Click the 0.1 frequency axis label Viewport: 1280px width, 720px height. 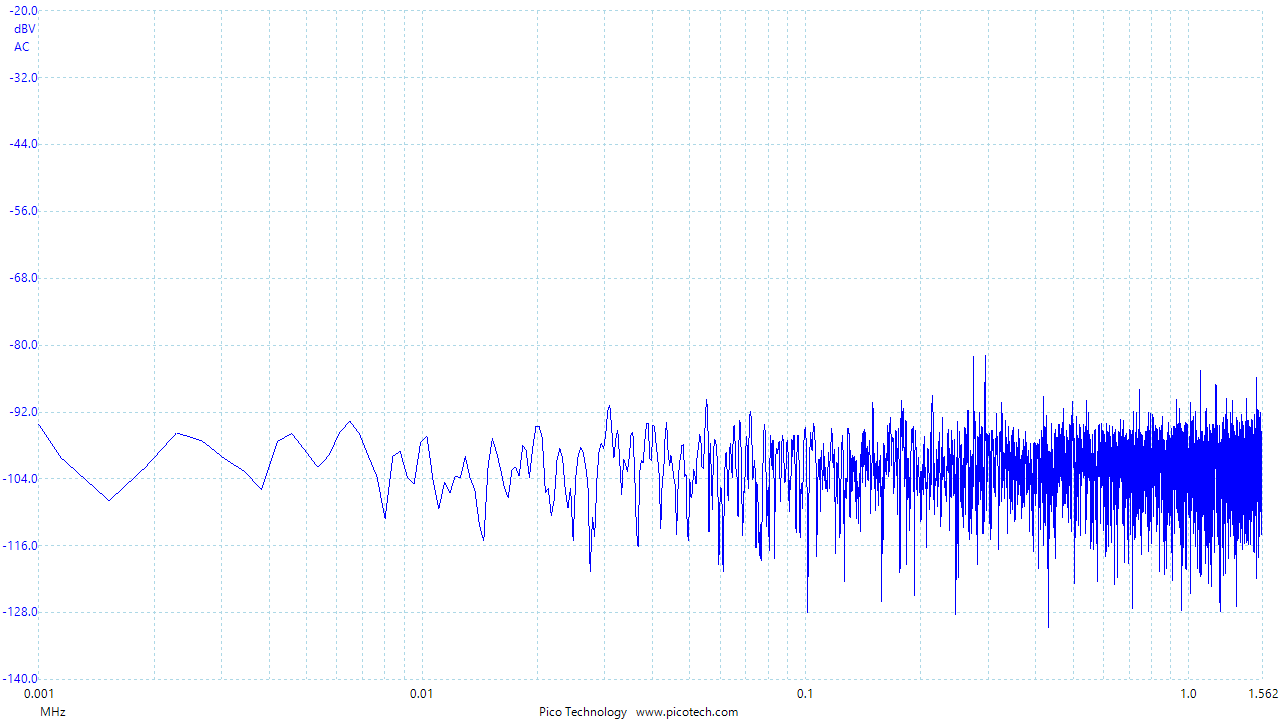pyautogui.click(x=805, y=694)
